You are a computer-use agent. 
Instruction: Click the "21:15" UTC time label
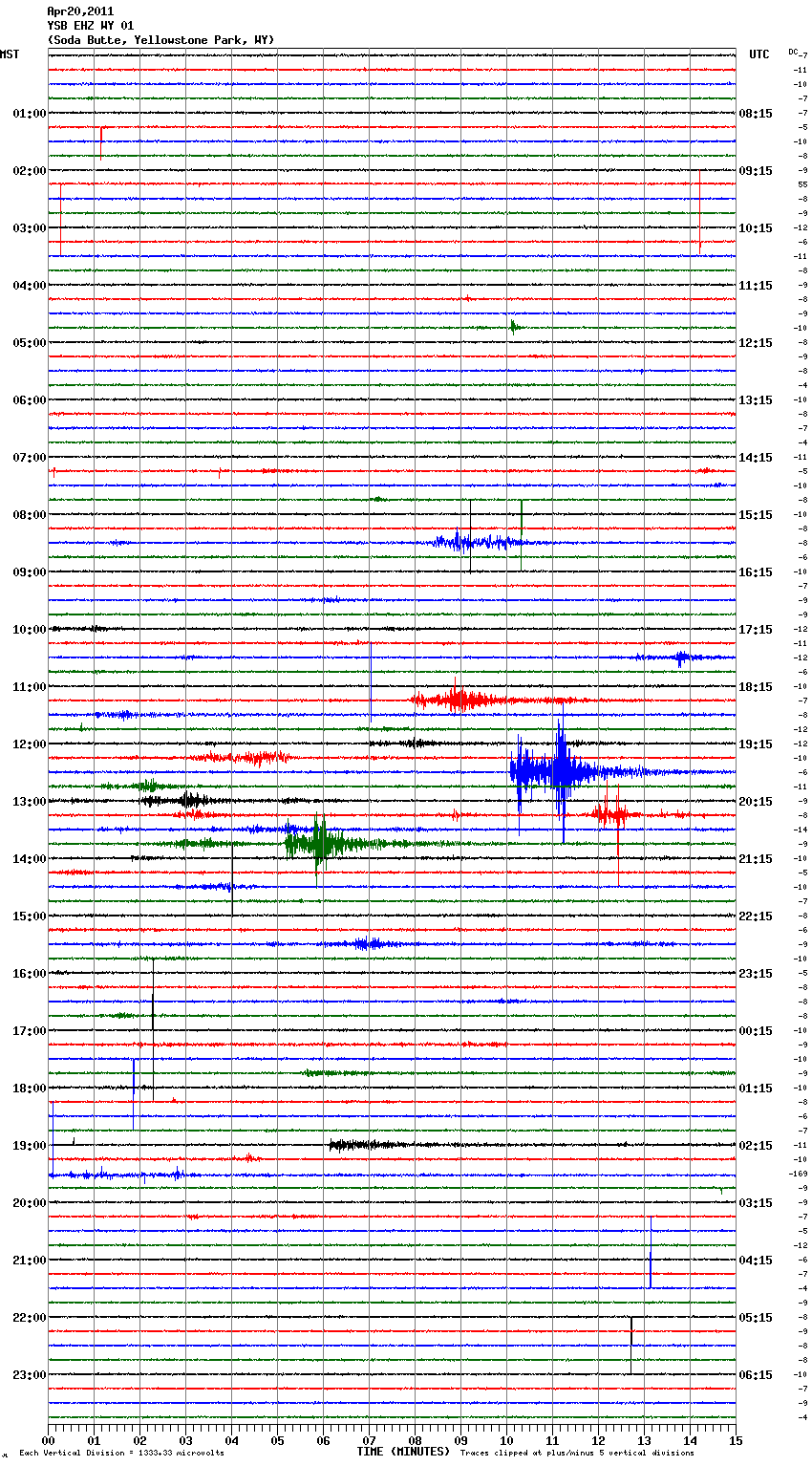pyautogui.click(x=756, y=859)
